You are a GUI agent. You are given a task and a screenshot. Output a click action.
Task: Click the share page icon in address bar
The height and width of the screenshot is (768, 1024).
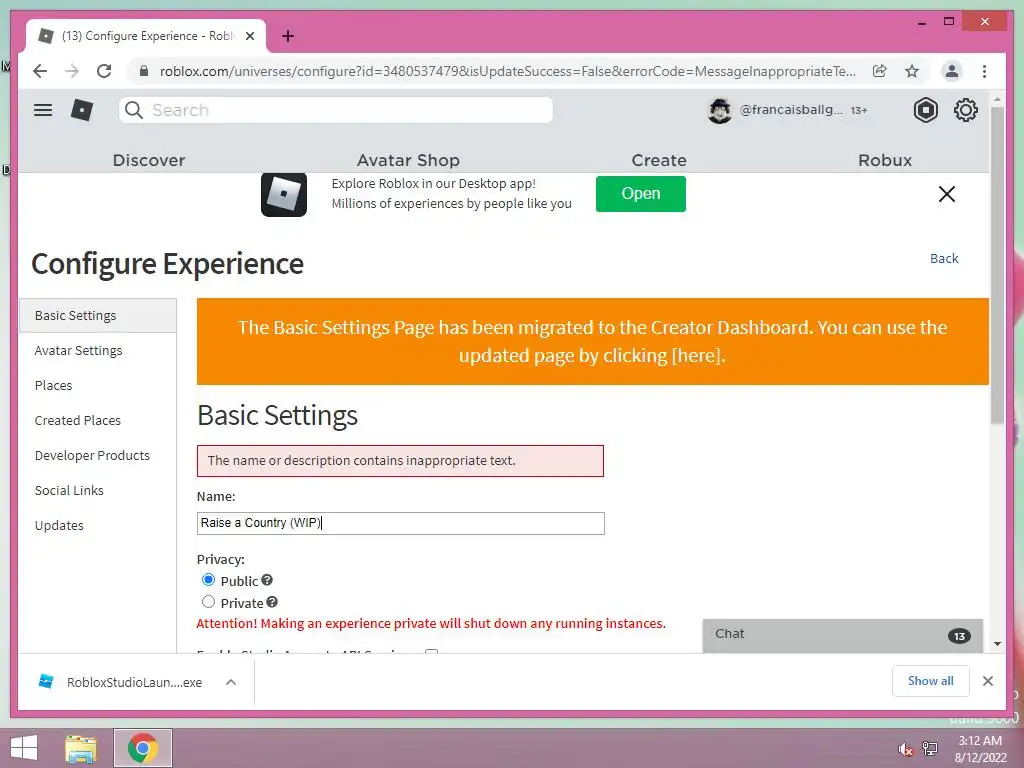tap(880, 71)
